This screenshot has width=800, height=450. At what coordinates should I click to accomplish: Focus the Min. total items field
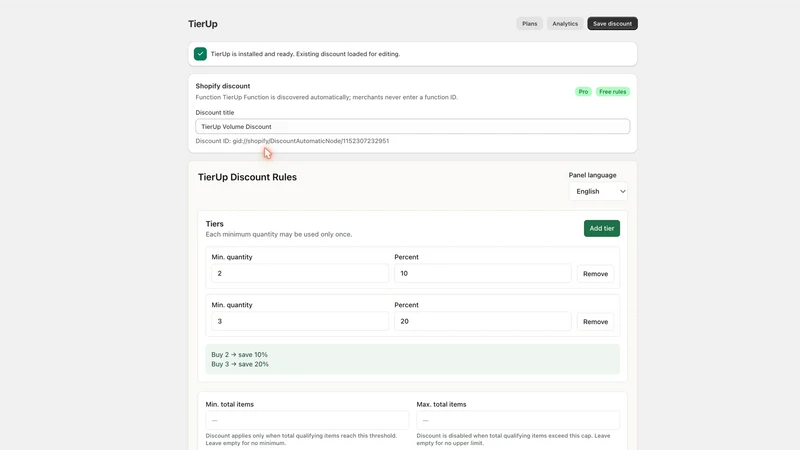[x=307, y=420]
